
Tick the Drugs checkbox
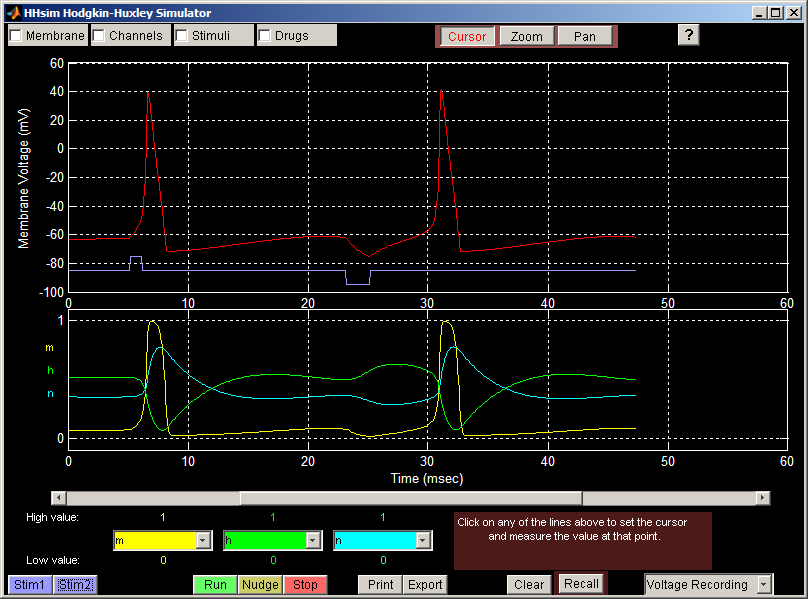click(x=266, y=36)
